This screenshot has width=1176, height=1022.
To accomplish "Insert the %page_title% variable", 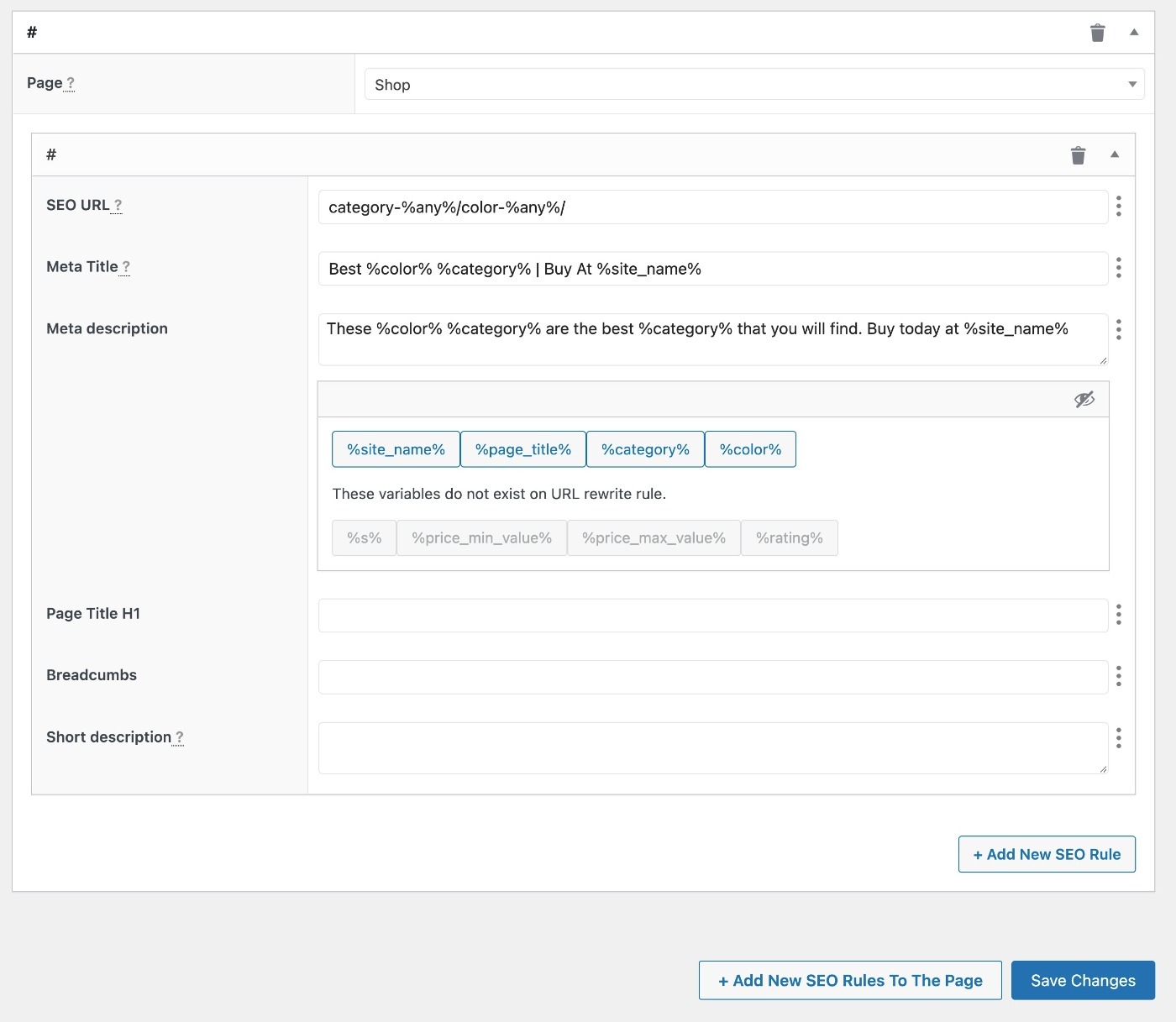I will pyautogui.click(x=523, y=449).
